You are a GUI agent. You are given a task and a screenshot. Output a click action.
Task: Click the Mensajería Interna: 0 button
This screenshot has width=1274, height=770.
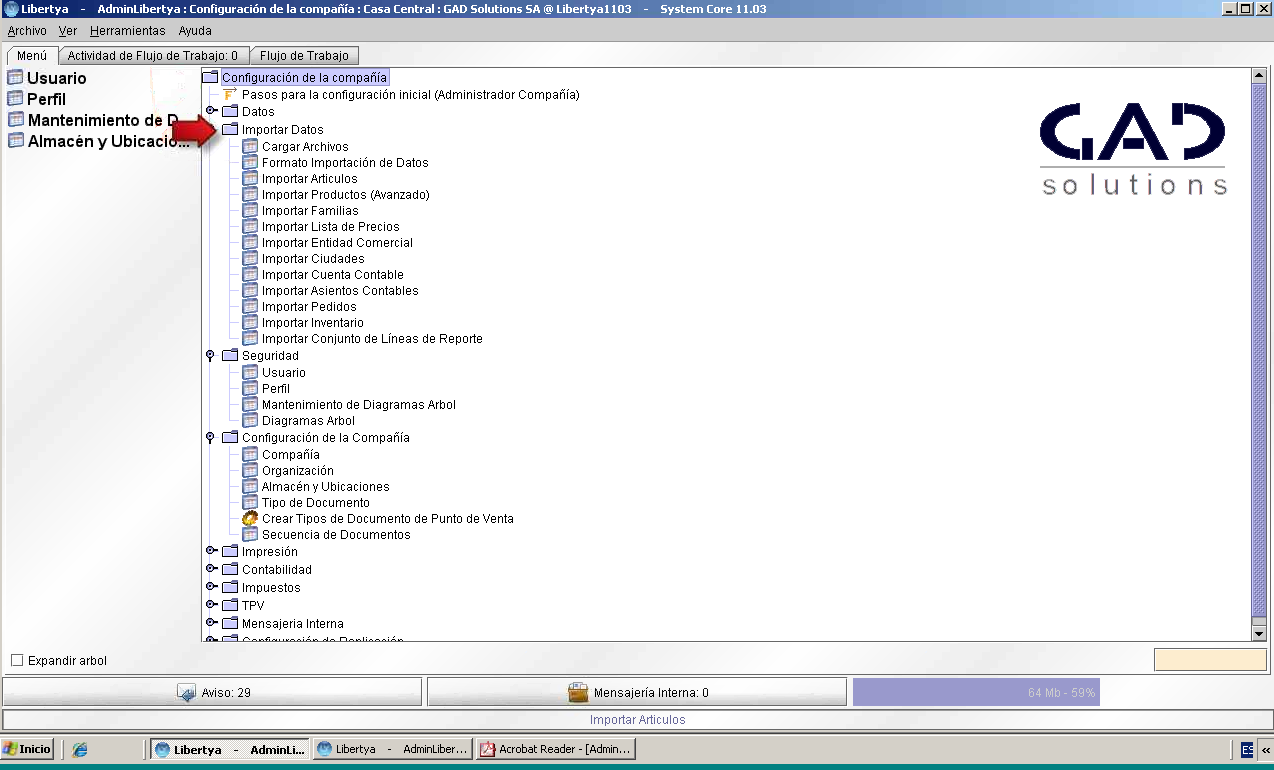[637, 692]
